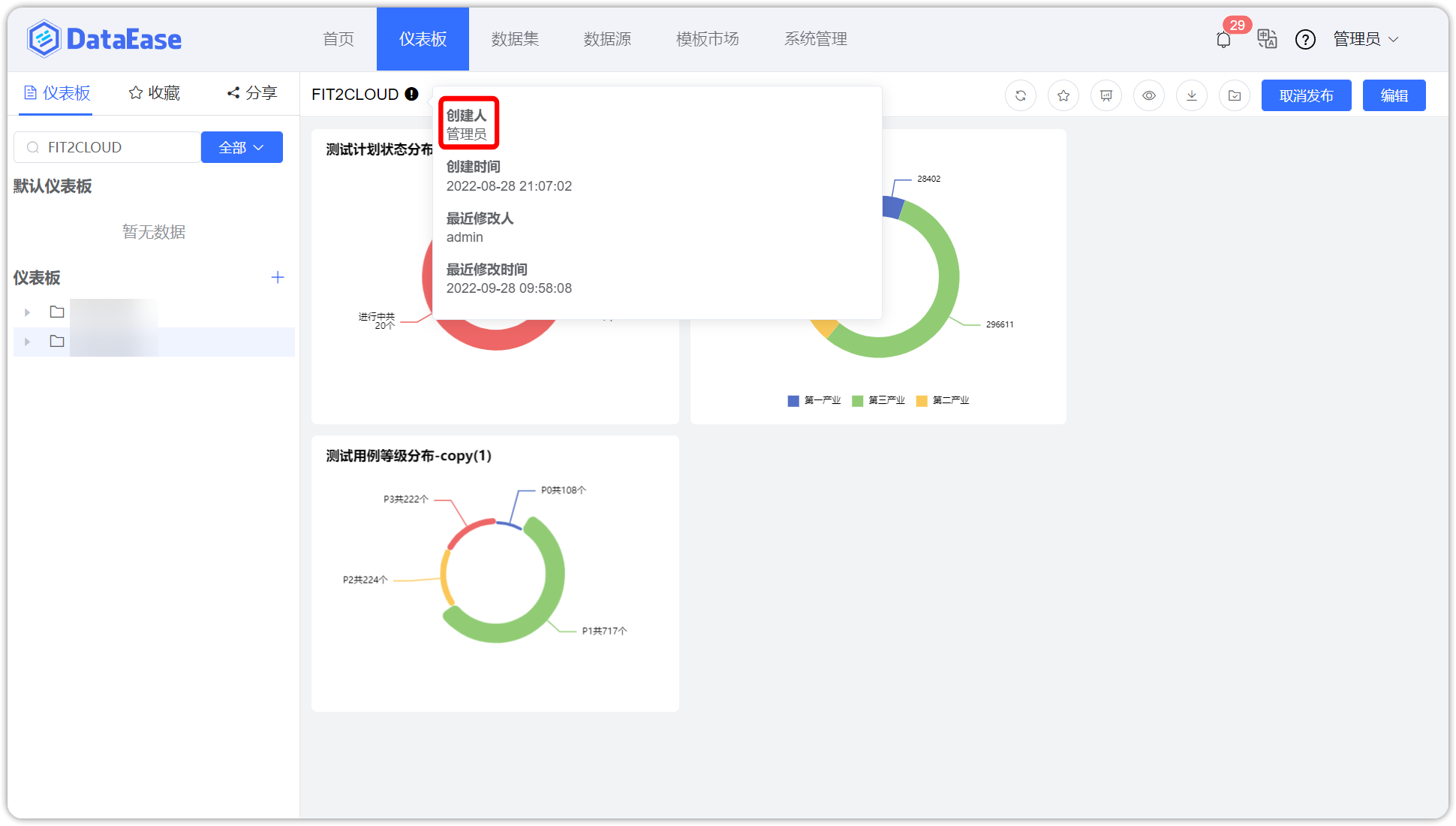Screen dimensions: 1456x826
Task: Open notifications via the bell icon
Action: click(x=1223, y=38)
